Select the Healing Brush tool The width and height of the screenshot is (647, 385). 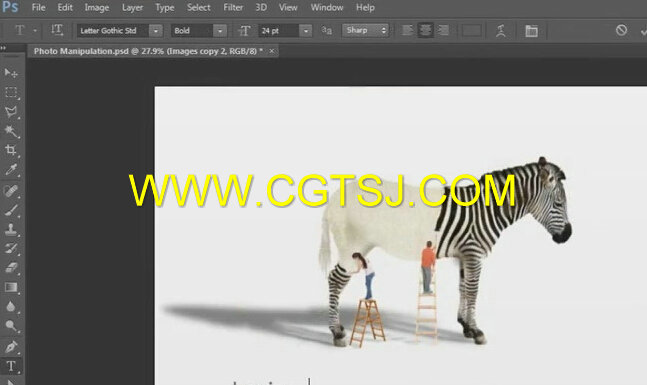click(x=11, y=190)
